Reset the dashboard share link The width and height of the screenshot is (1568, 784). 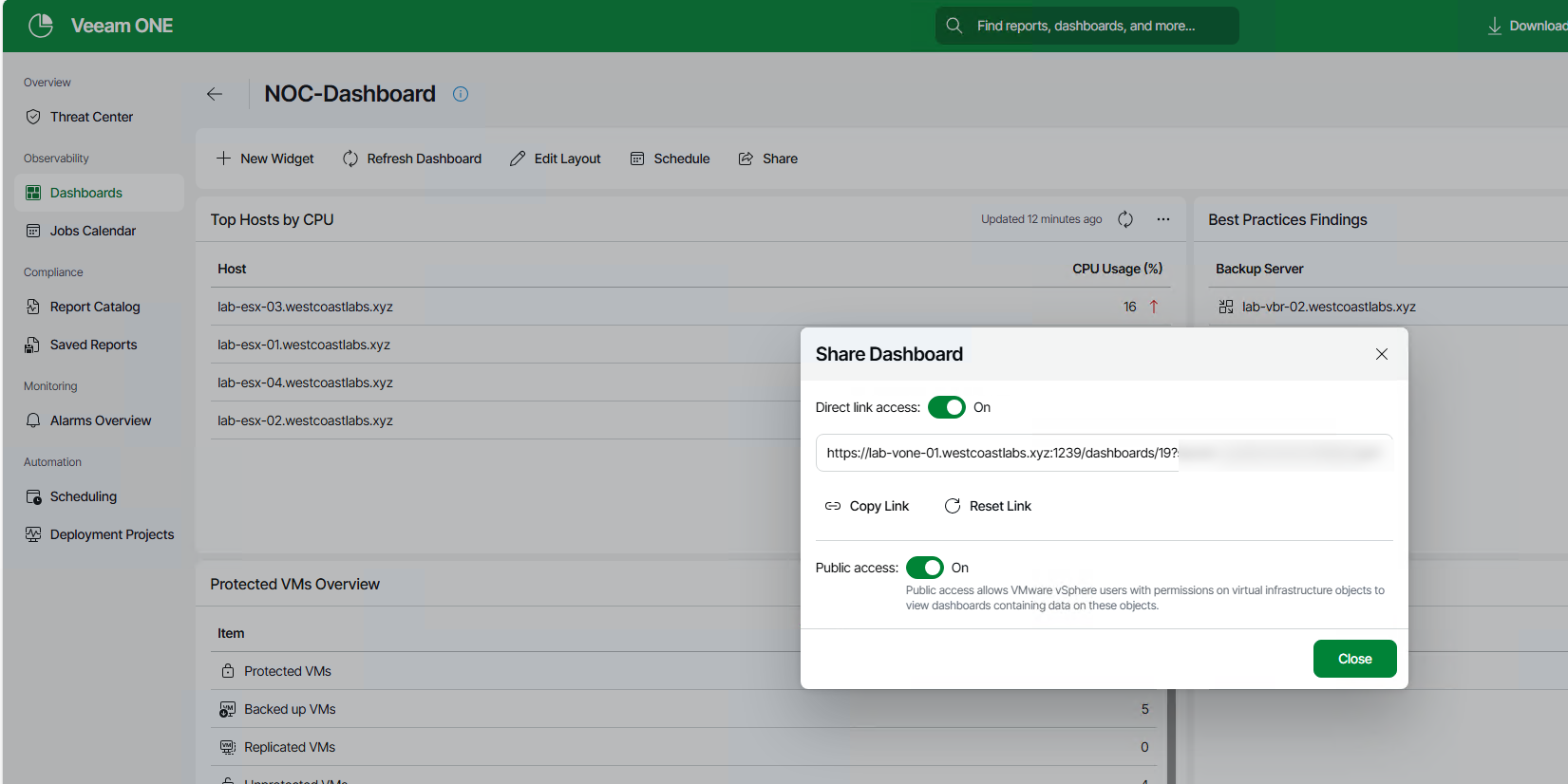988,506
